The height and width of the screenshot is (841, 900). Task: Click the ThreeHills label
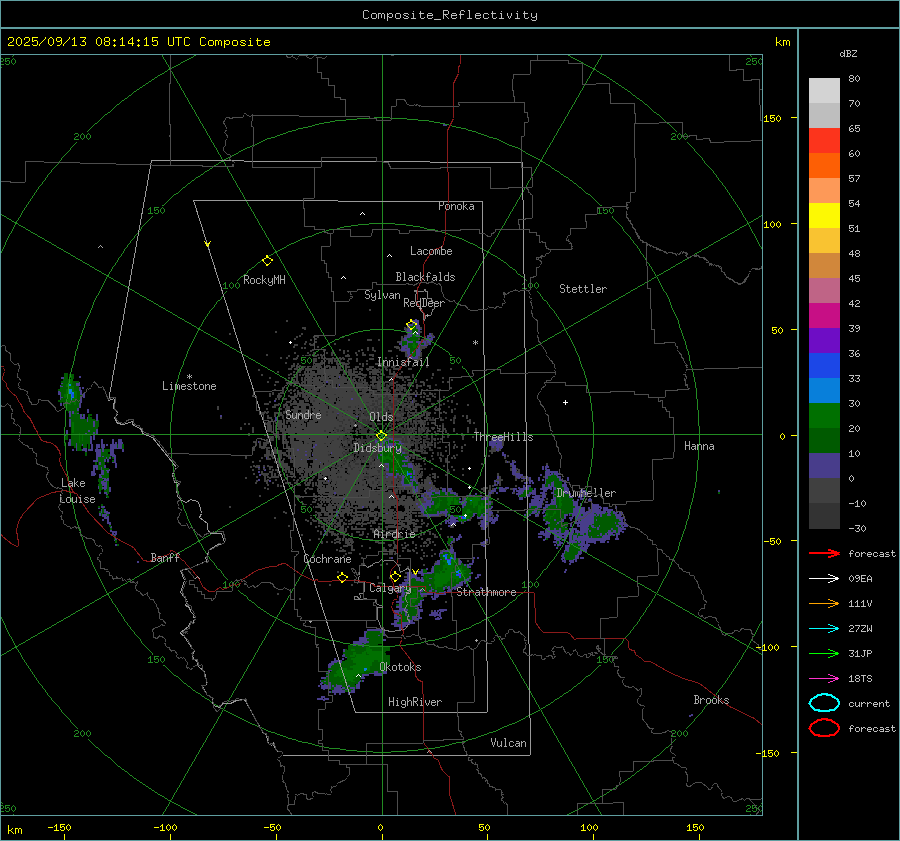(x=503, y=437)
